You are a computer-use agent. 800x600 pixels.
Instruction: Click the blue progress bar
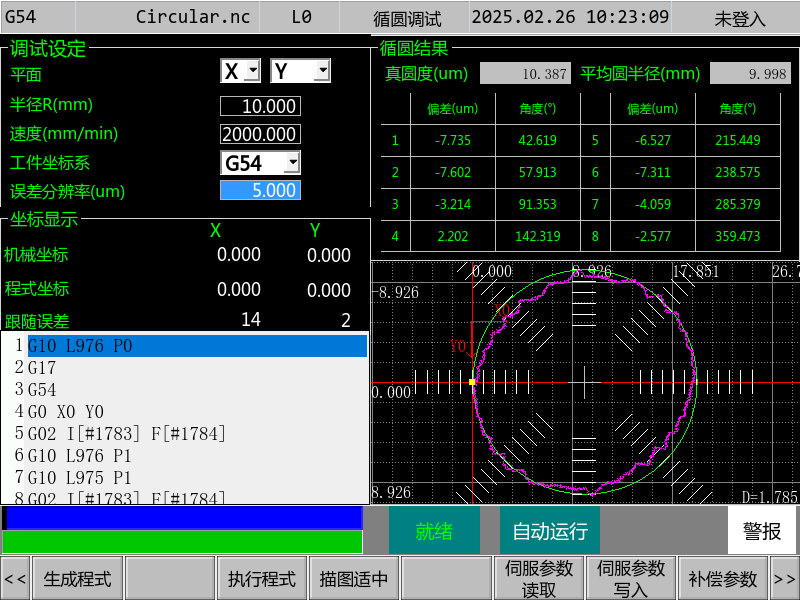[183, 517]
